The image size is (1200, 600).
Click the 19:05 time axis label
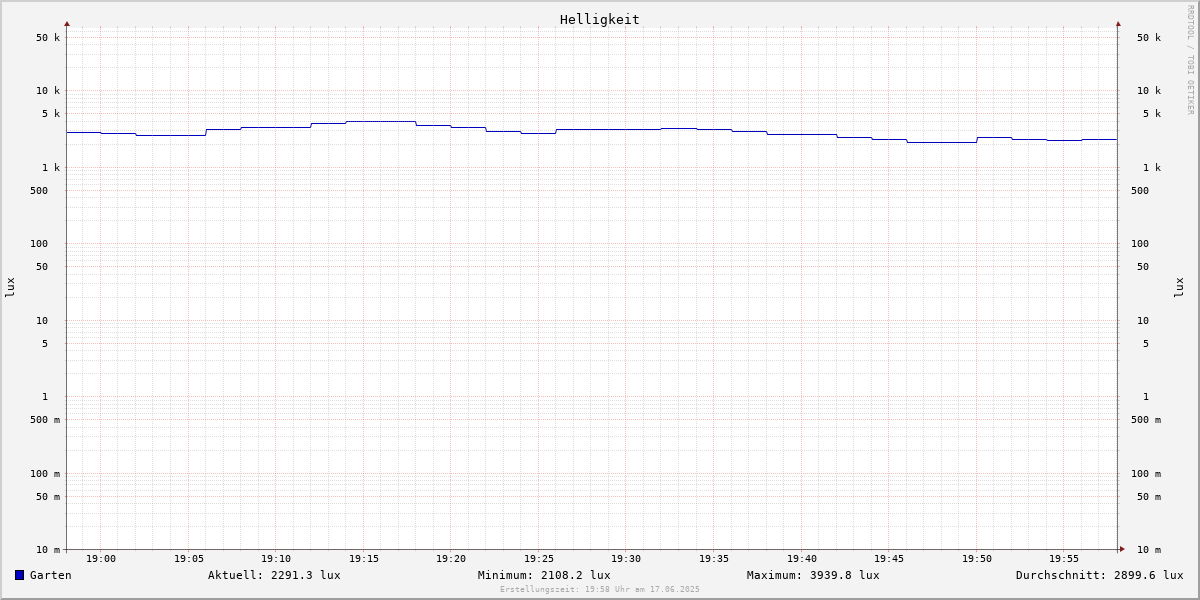tap(189, 559)
